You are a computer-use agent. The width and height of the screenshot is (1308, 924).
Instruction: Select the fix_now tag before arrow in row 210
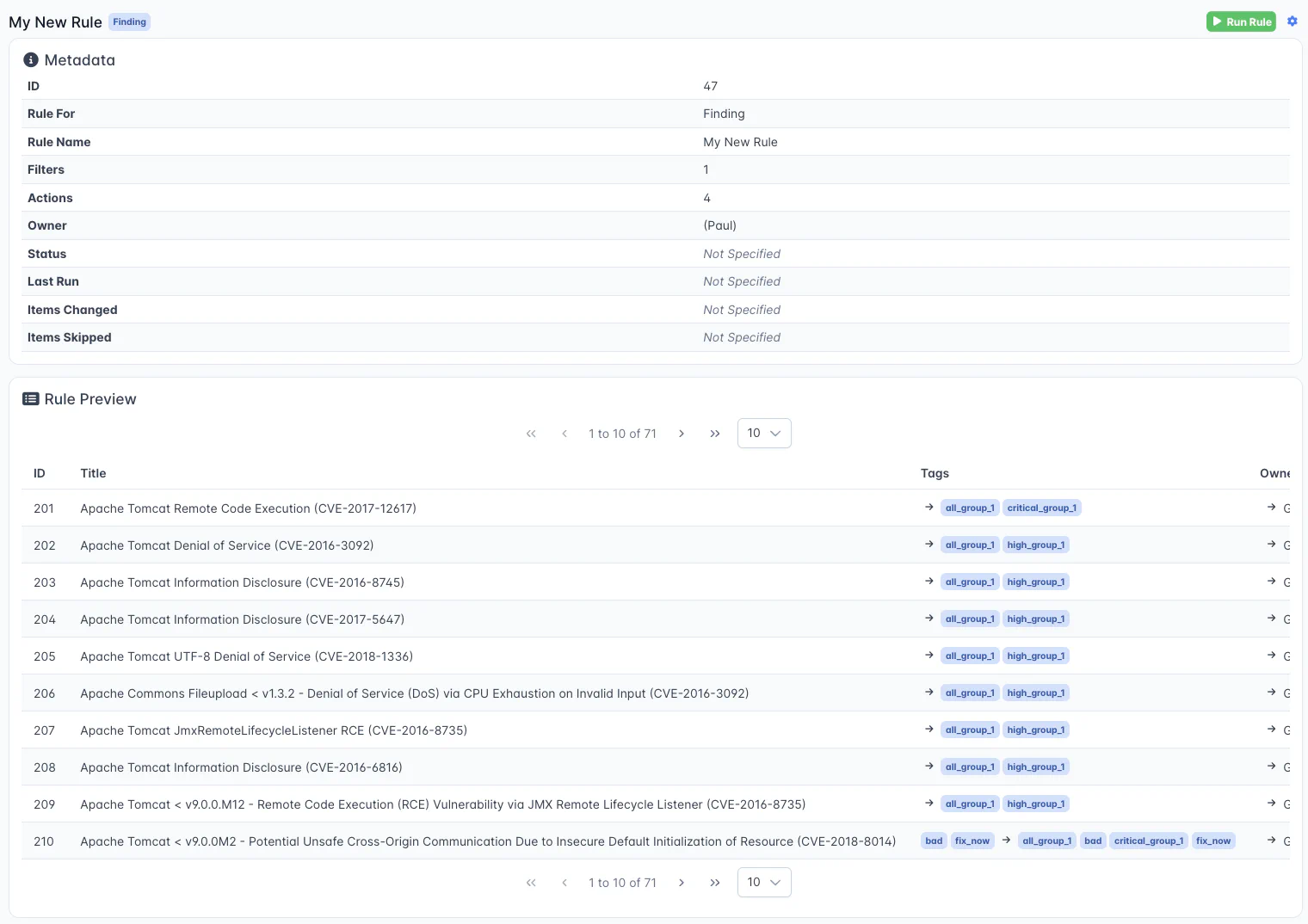click(x=972, y=841)
